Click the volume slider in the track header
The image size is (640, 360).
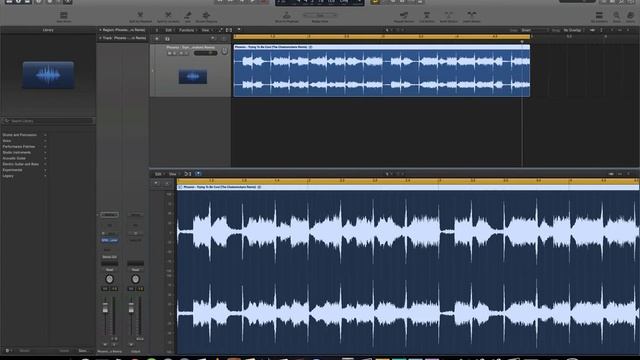[x=206, y=53]
